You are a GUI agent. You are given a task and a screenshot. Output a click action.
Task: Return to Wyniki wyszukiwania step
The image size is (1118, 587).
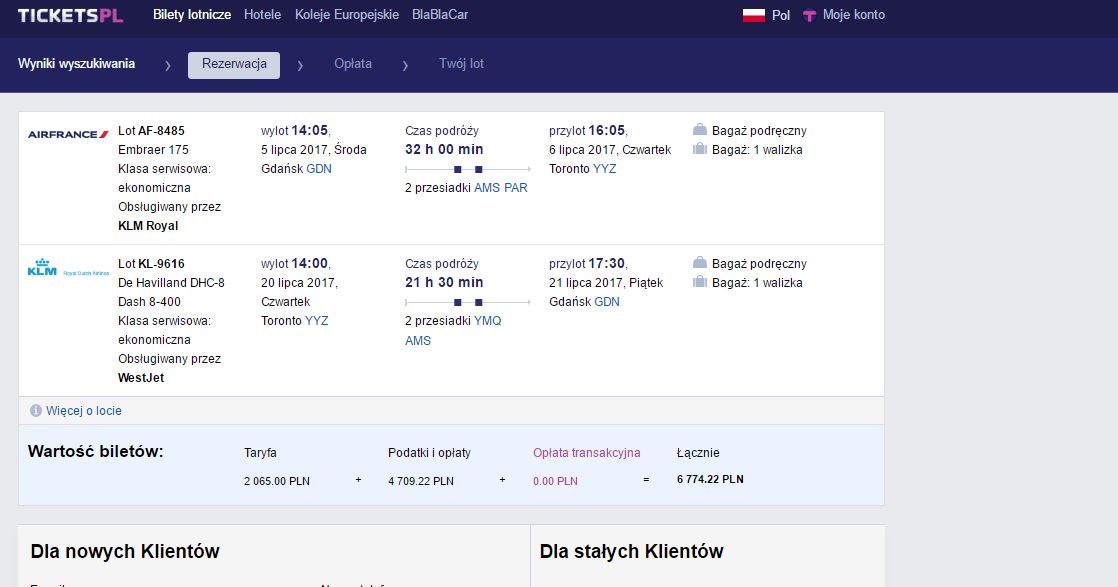76,63
